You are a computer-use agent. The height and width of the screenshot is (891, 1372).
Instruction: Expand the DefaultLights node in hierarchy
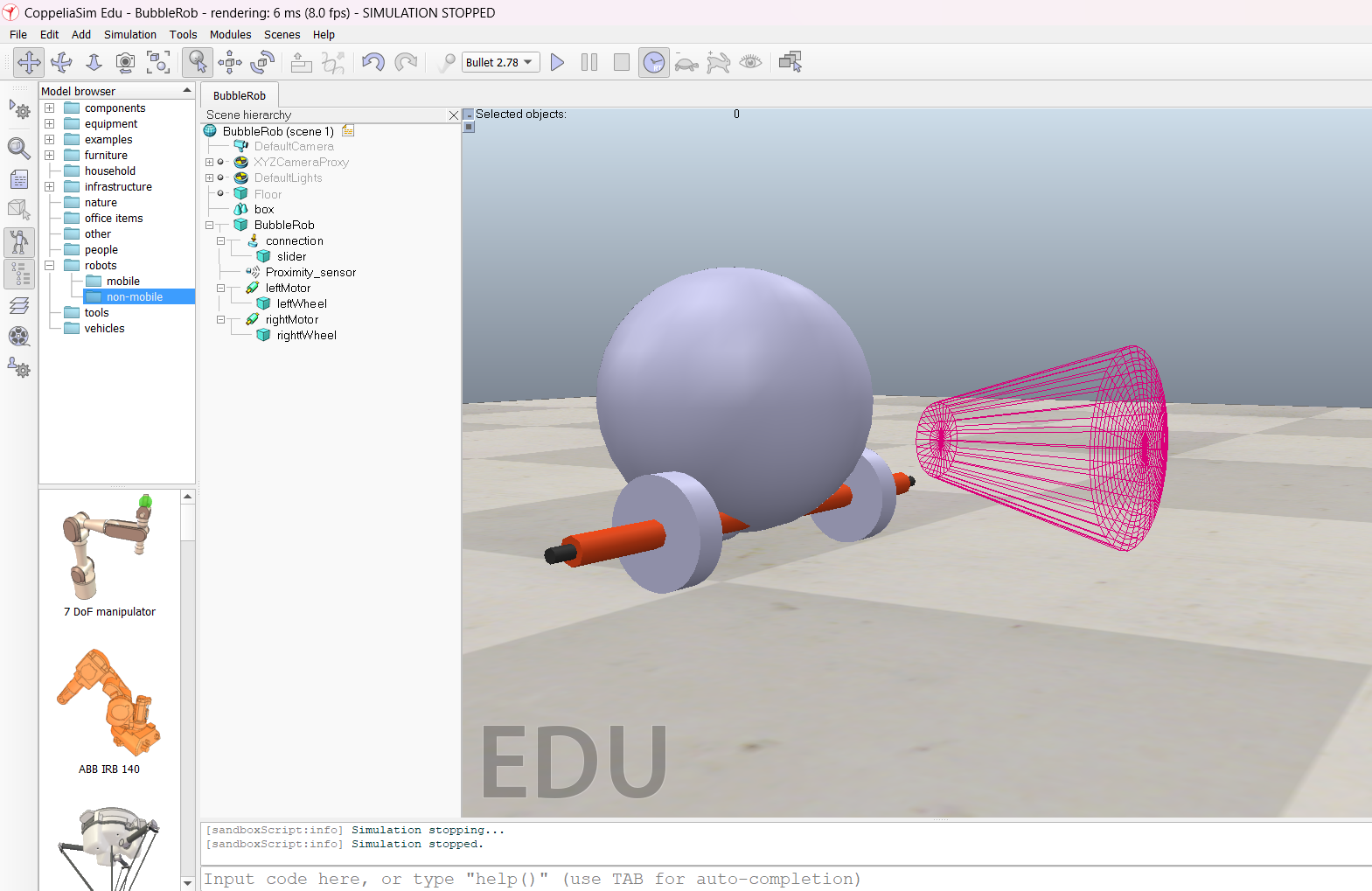coord(209,178)
